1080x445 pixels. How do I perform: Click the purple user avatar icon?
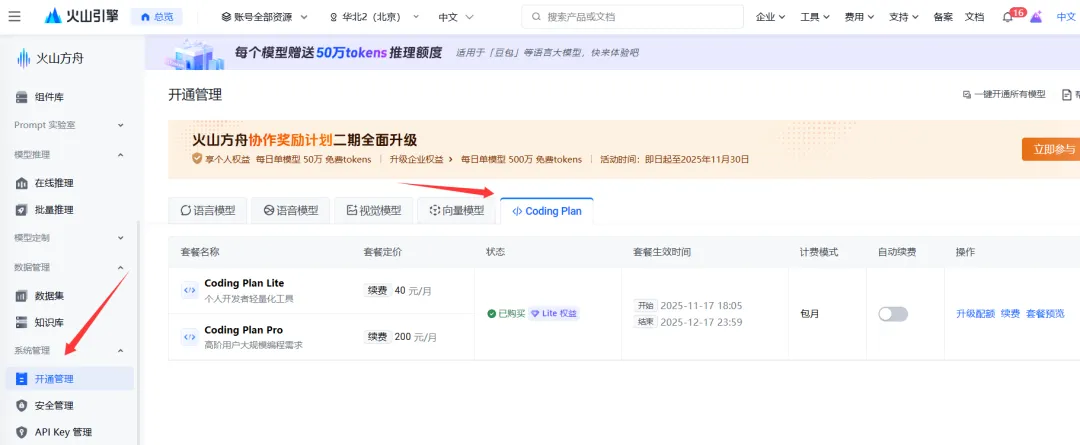(x=1035, y=17)
